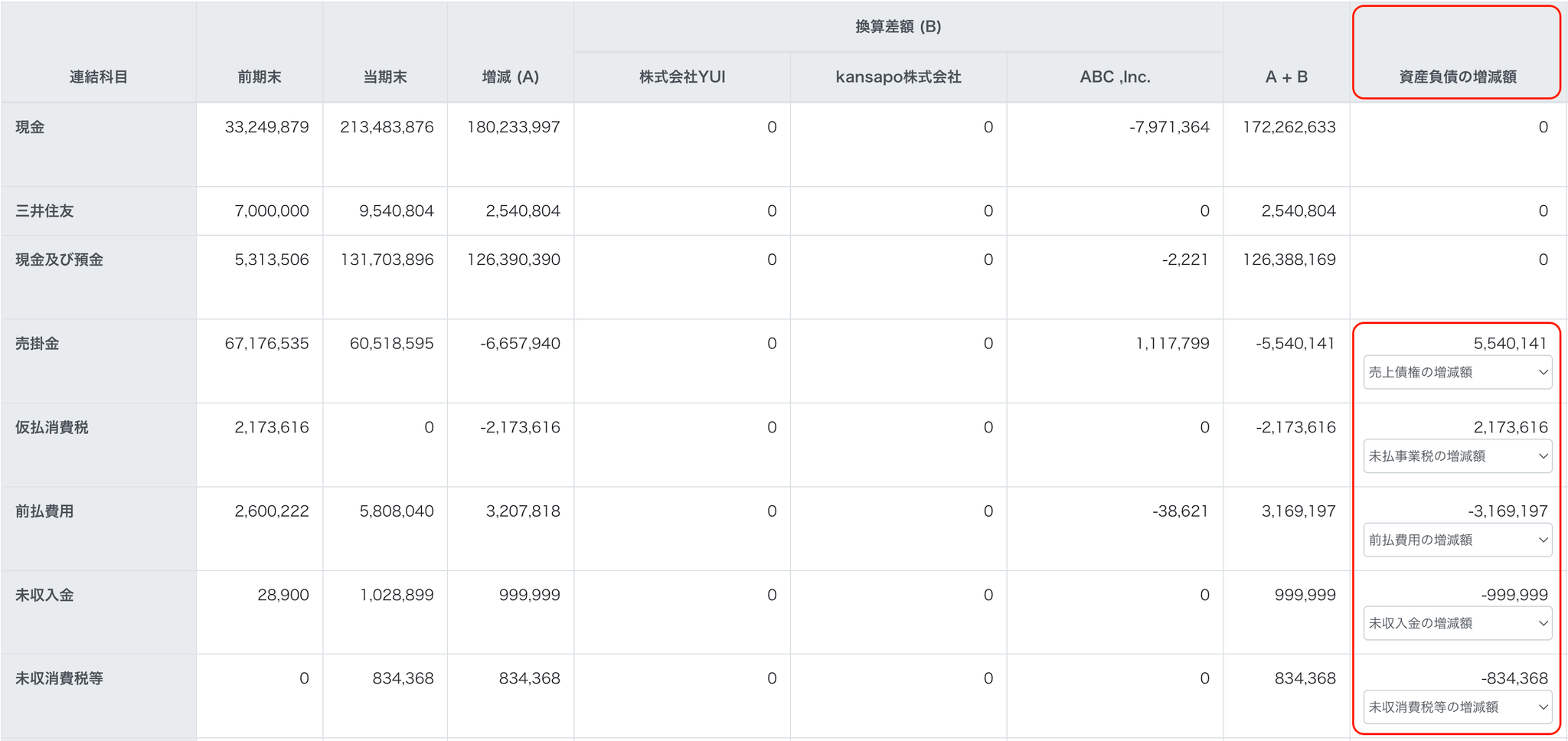Click the 現金及び預金 row label

59,260
